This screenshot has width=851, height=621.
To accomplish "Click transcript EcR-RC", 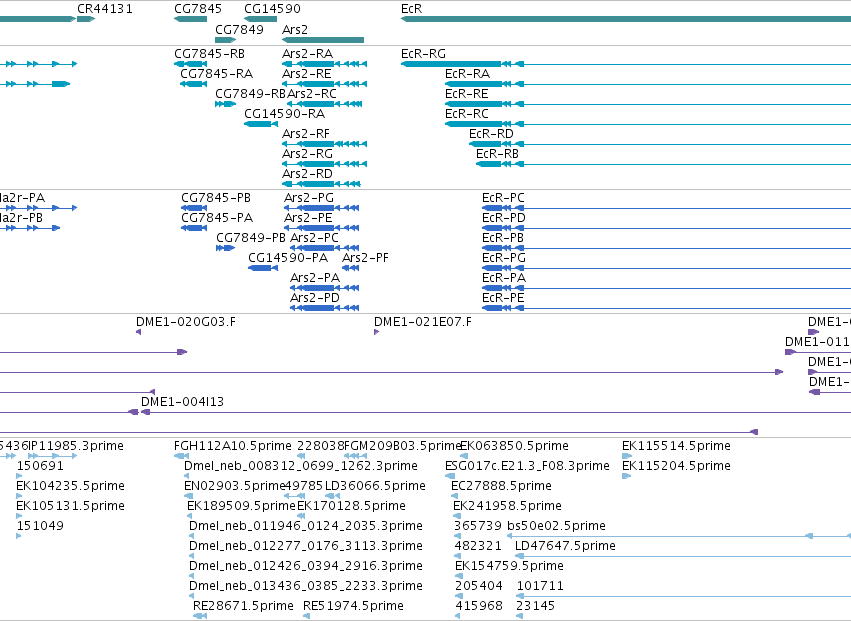I will coord(467,114).
